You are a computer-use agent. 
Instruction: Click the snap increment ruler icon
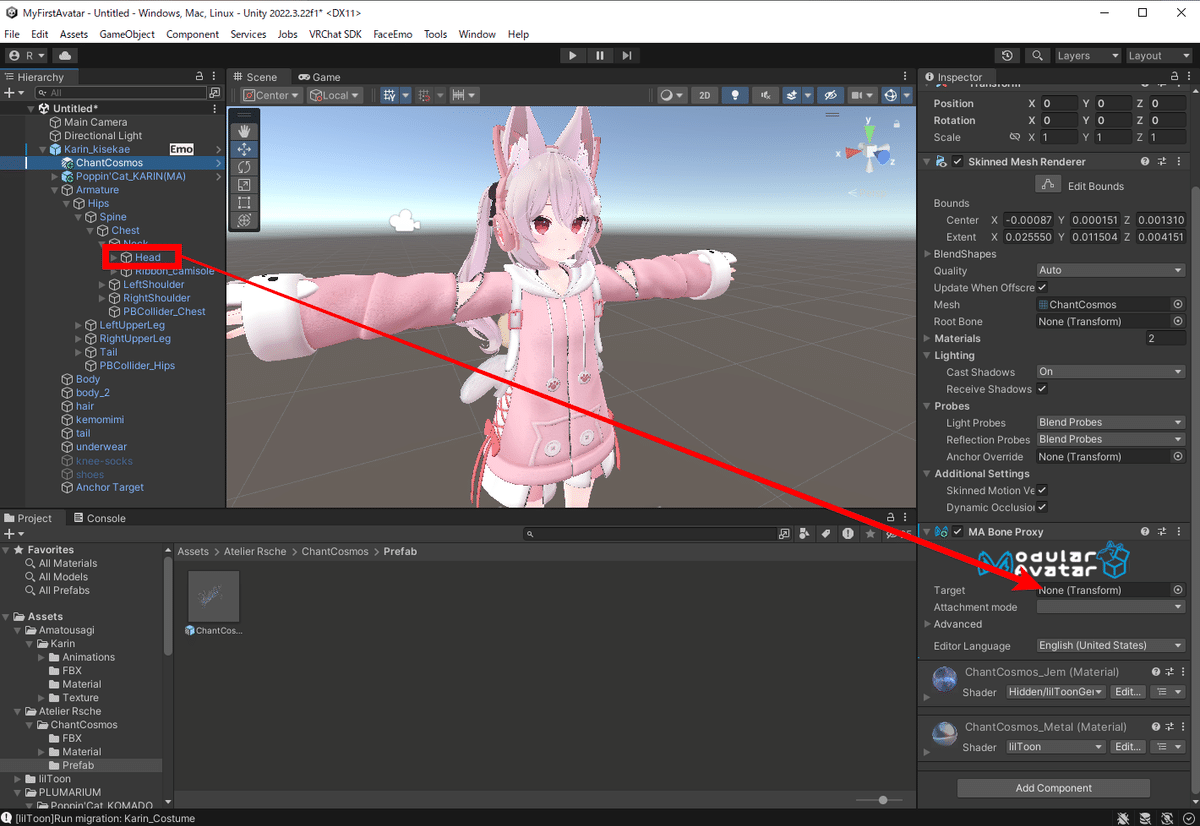coord(463,95)
